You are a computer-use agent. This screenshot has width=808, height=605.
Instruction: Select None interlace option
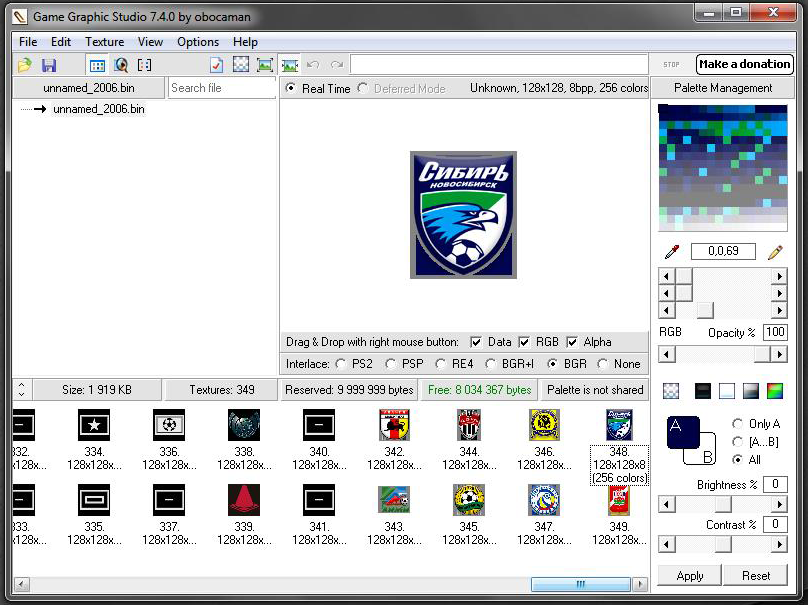tap(602, 364)
